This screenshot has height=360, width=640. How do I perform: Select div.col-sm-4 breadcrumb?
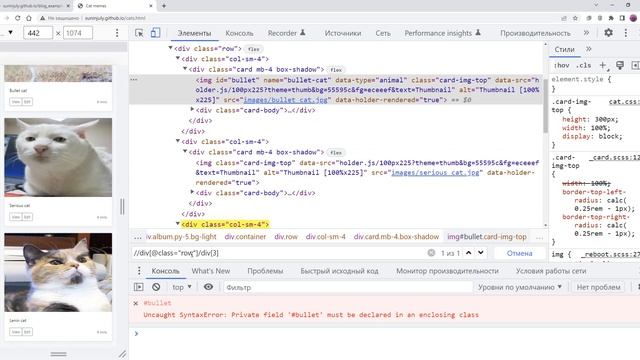click(325, 236)
